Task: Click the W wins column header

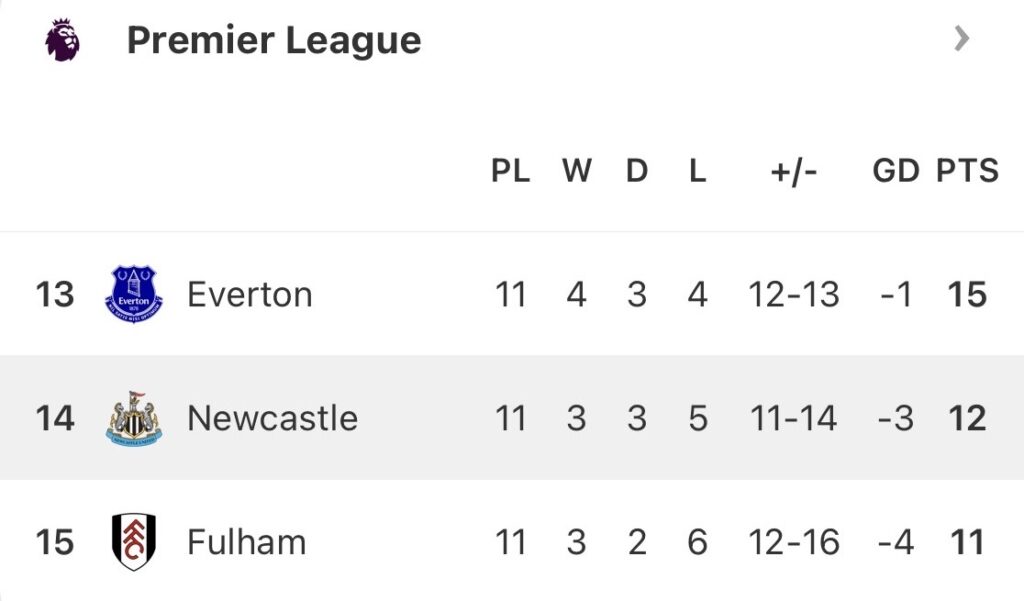Action: point(576,171)
